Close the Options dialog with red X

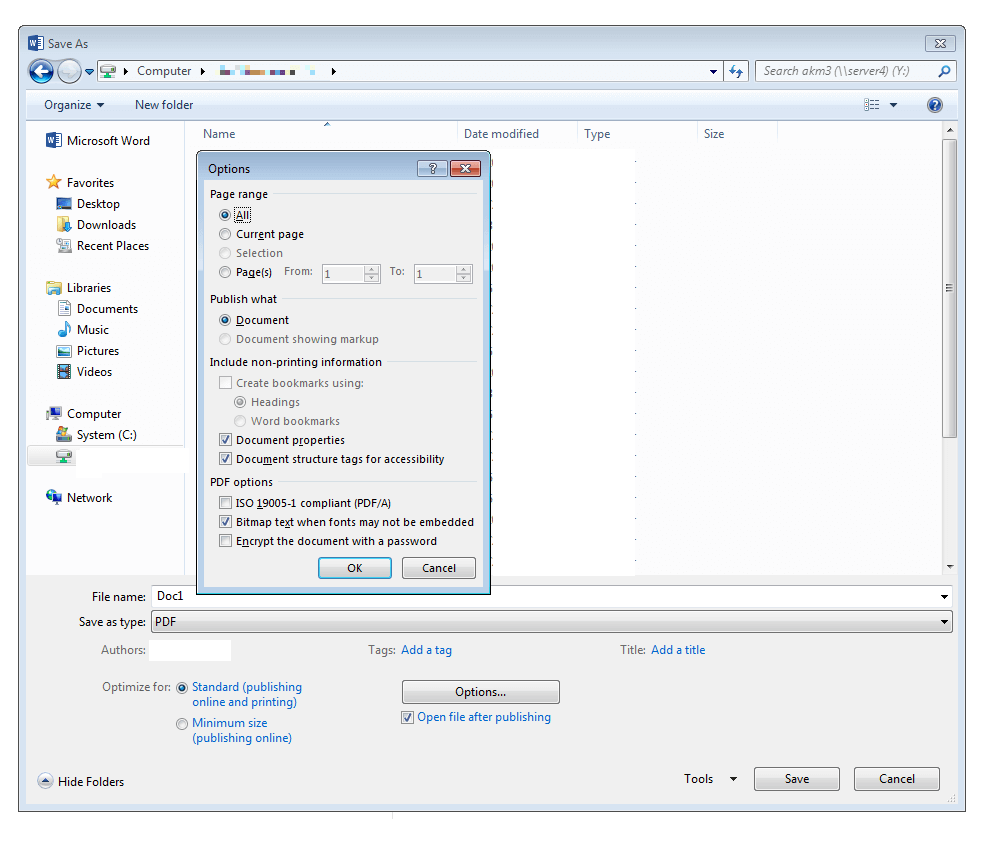click(465, 168)
